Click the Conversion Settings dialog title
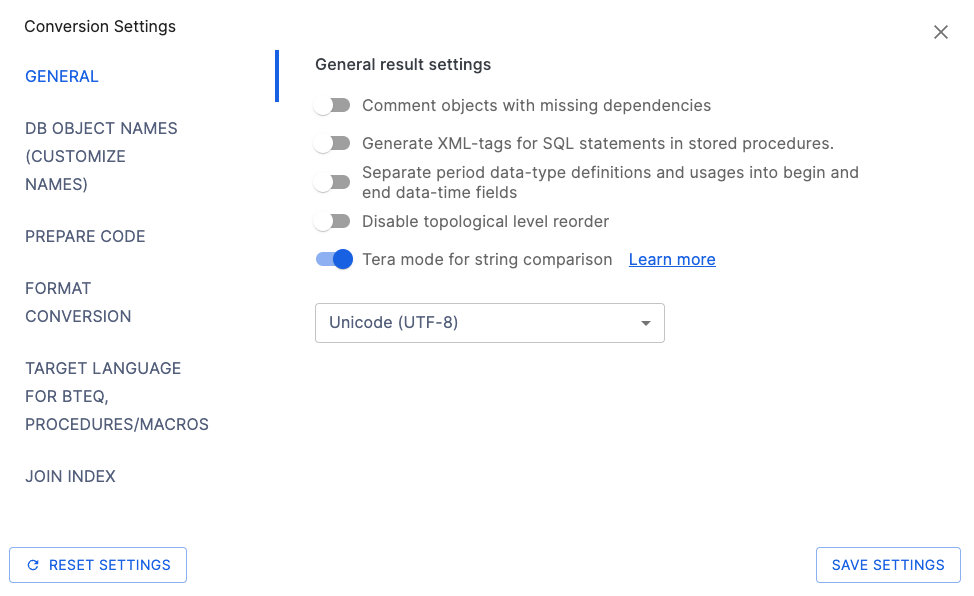This screenshot has height=596, width=974. pos(100,27)
